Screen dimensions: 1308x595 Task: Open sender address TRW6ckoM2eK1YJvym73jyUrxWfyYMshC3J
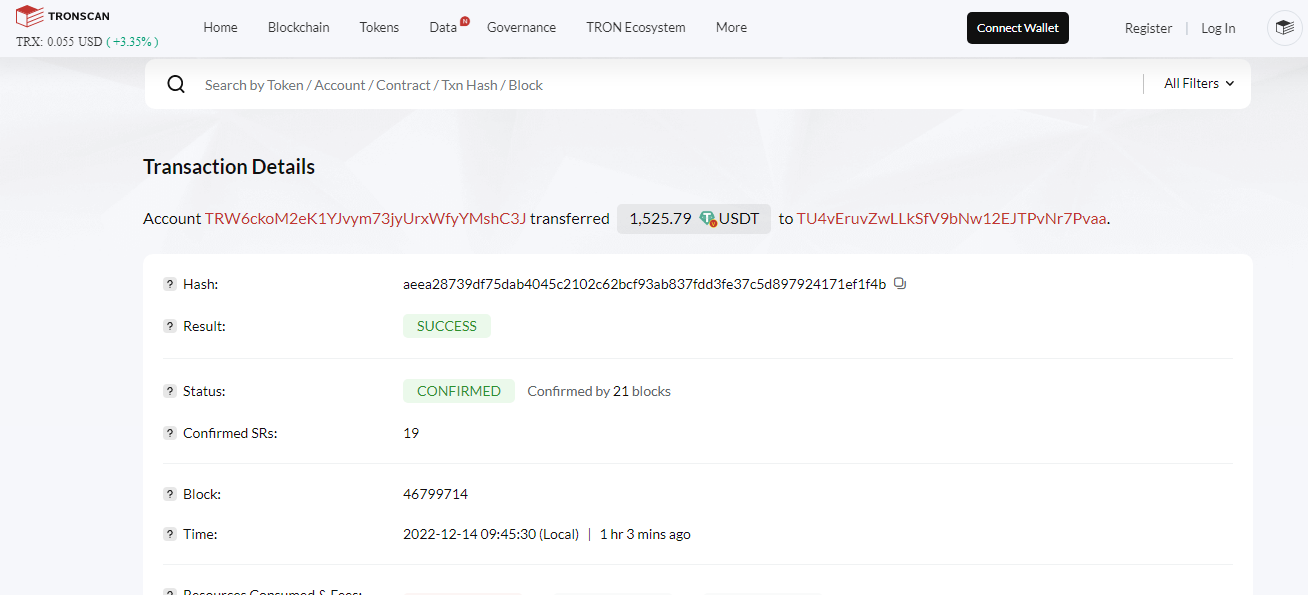tap(365, 218)
